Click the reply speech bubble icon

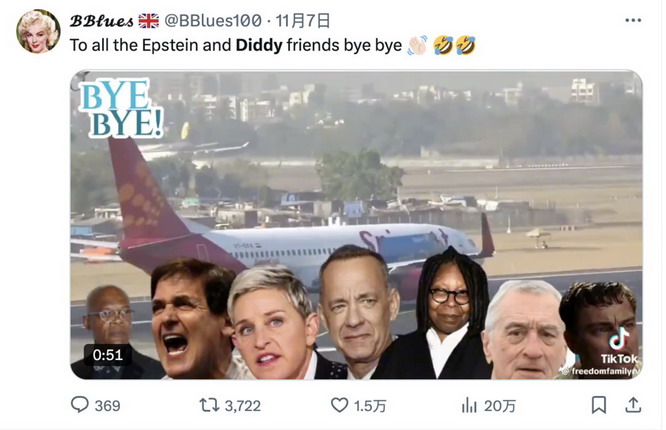(80, 405)
